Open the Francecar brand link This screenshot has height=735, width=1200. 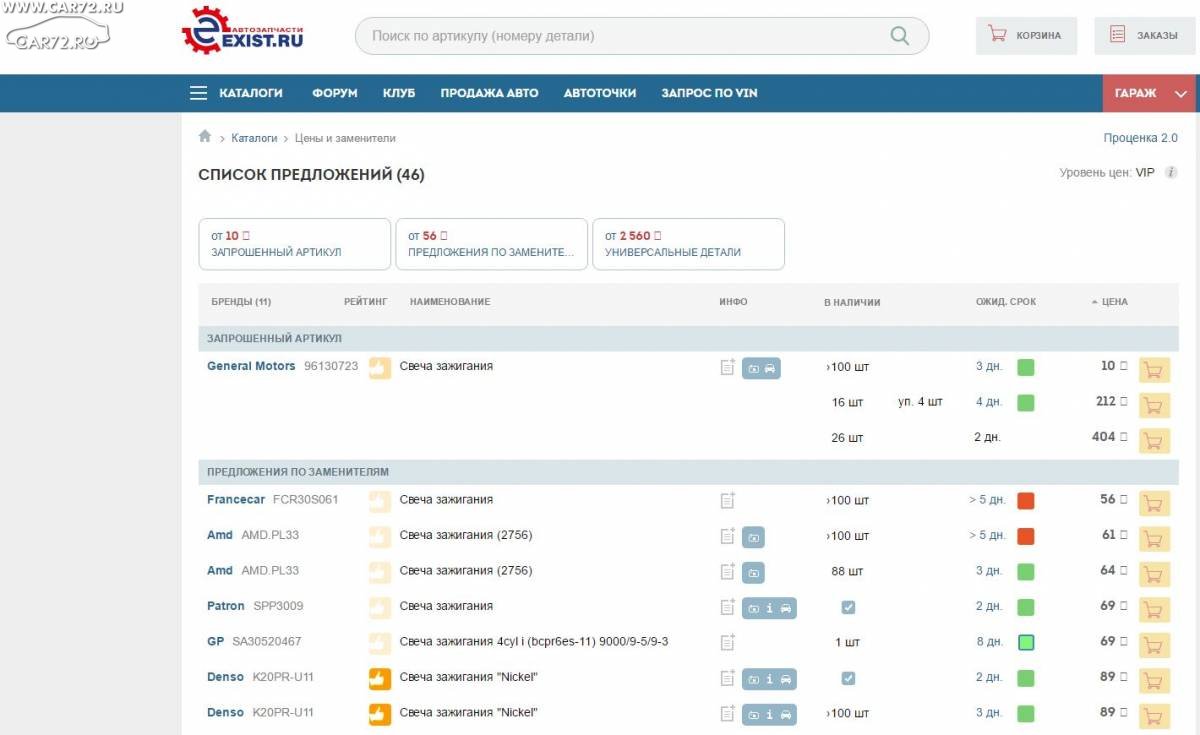[236, 499]
